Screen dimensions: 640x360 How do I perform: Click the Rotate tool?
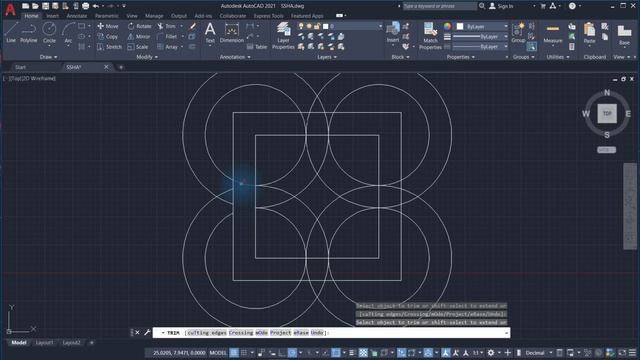point(140,26)
